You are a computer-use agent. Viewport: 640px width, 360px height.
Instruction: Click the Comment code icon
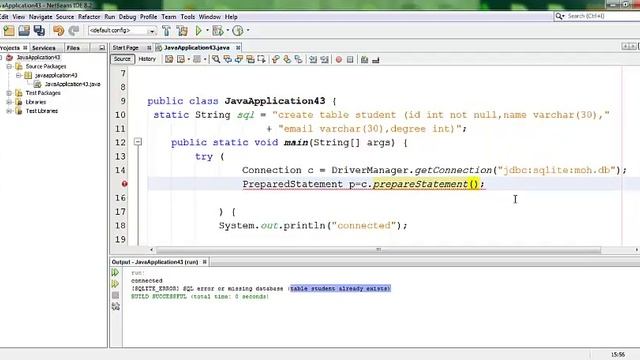(364, 60)
